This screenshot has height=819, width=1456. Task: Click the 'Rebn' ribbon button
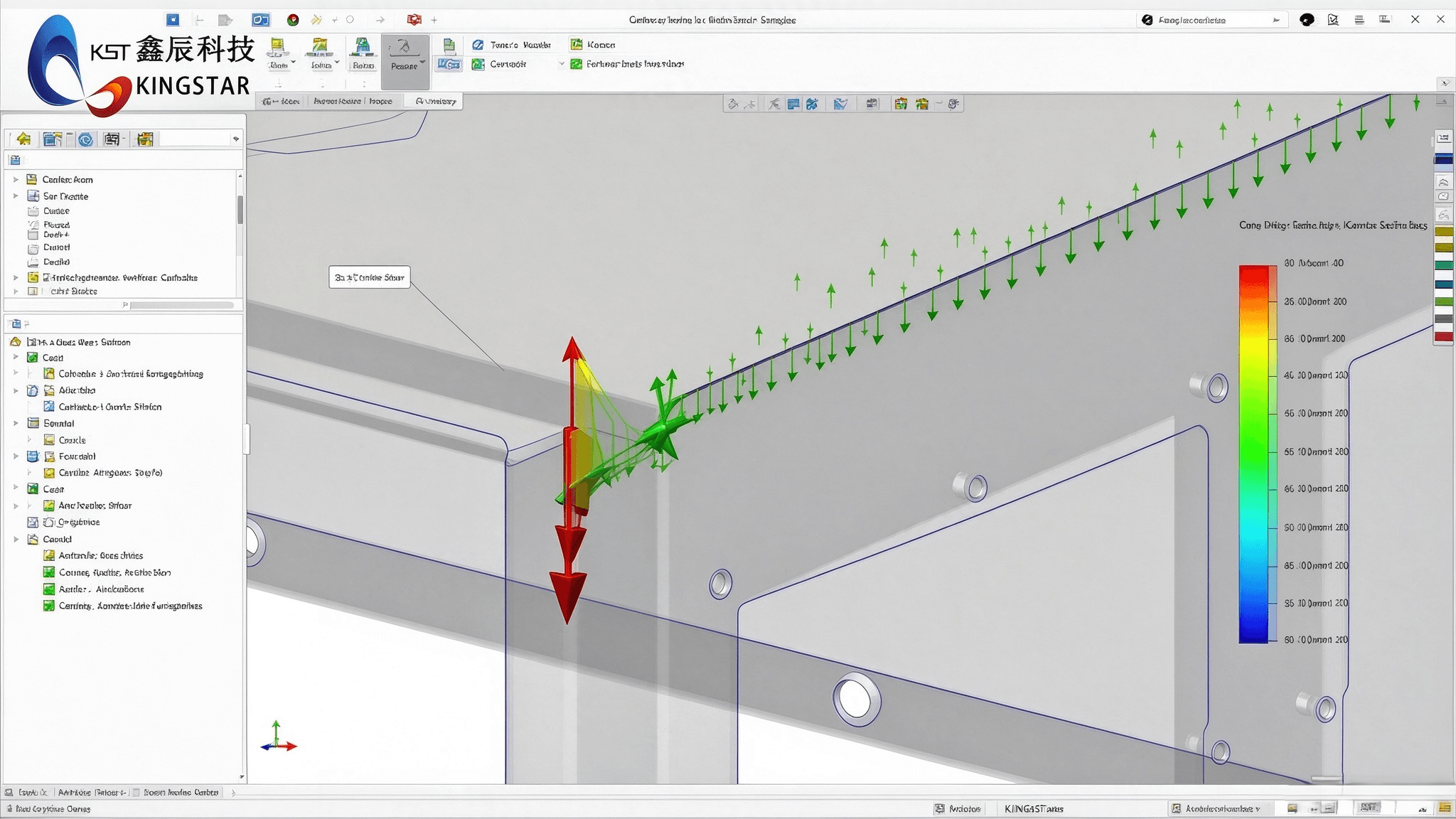tap(363, 55)
